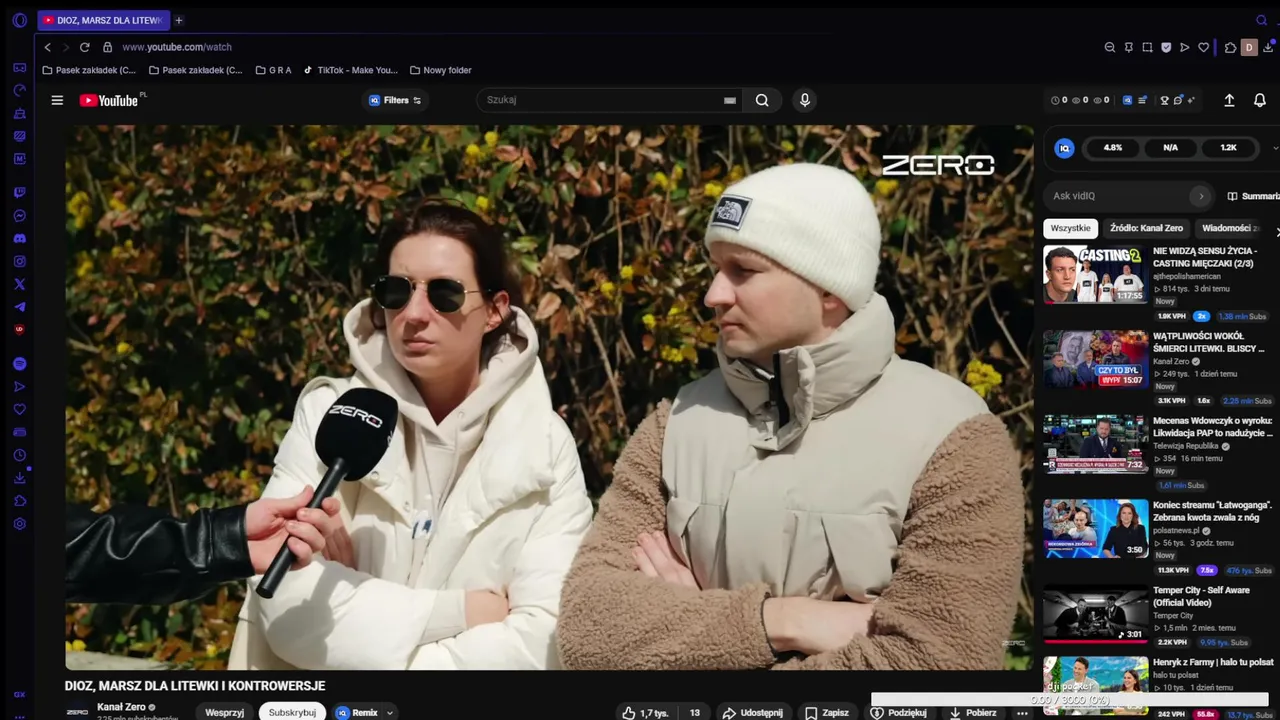The image size is (1280, 720).
Task: Open the Instagram icon in Opera sidebar
Action: click(19, 261)
